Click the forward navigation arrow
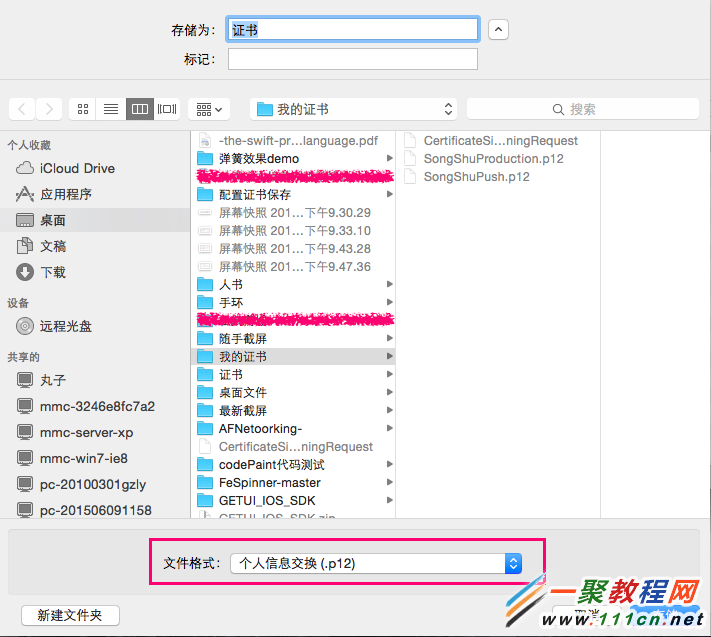The height and width of the screenshot is (637, 711). tap(49, 109)
